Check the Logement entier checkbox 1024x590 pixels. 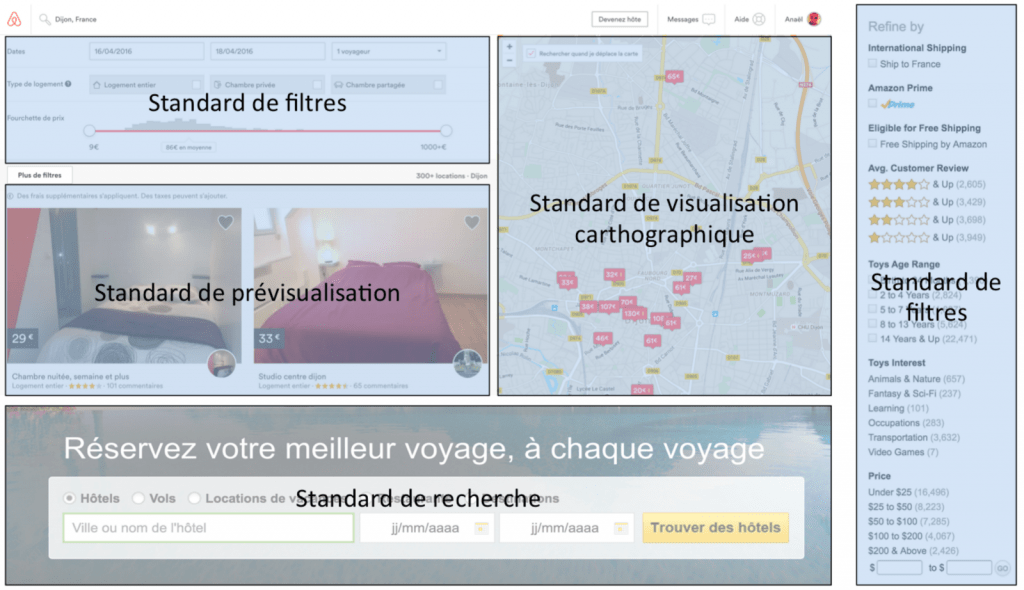point(195,85)
